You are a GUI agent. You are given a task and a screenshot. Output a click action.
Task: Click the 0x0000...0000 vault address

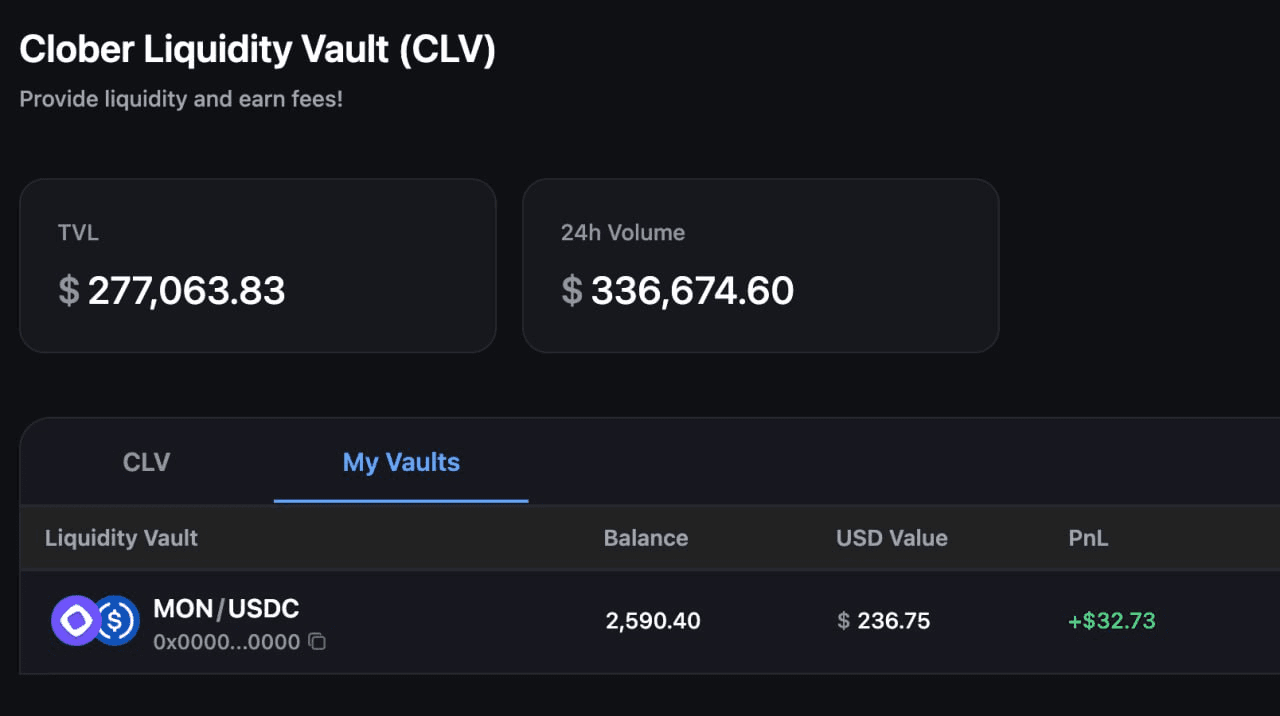226,642
